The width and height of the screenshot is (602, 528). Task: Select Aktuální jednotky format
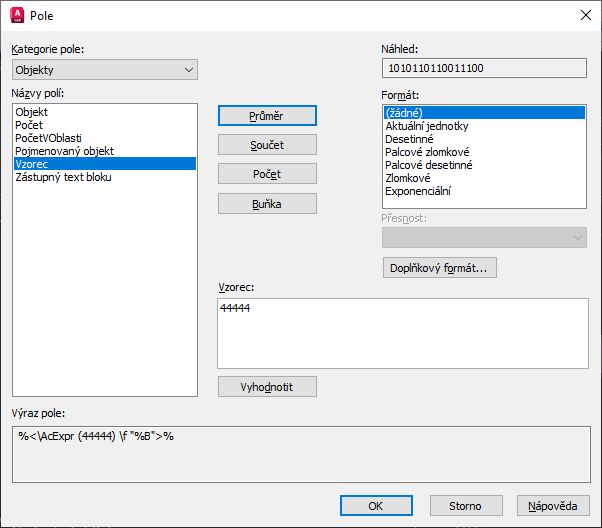[427, 126]
